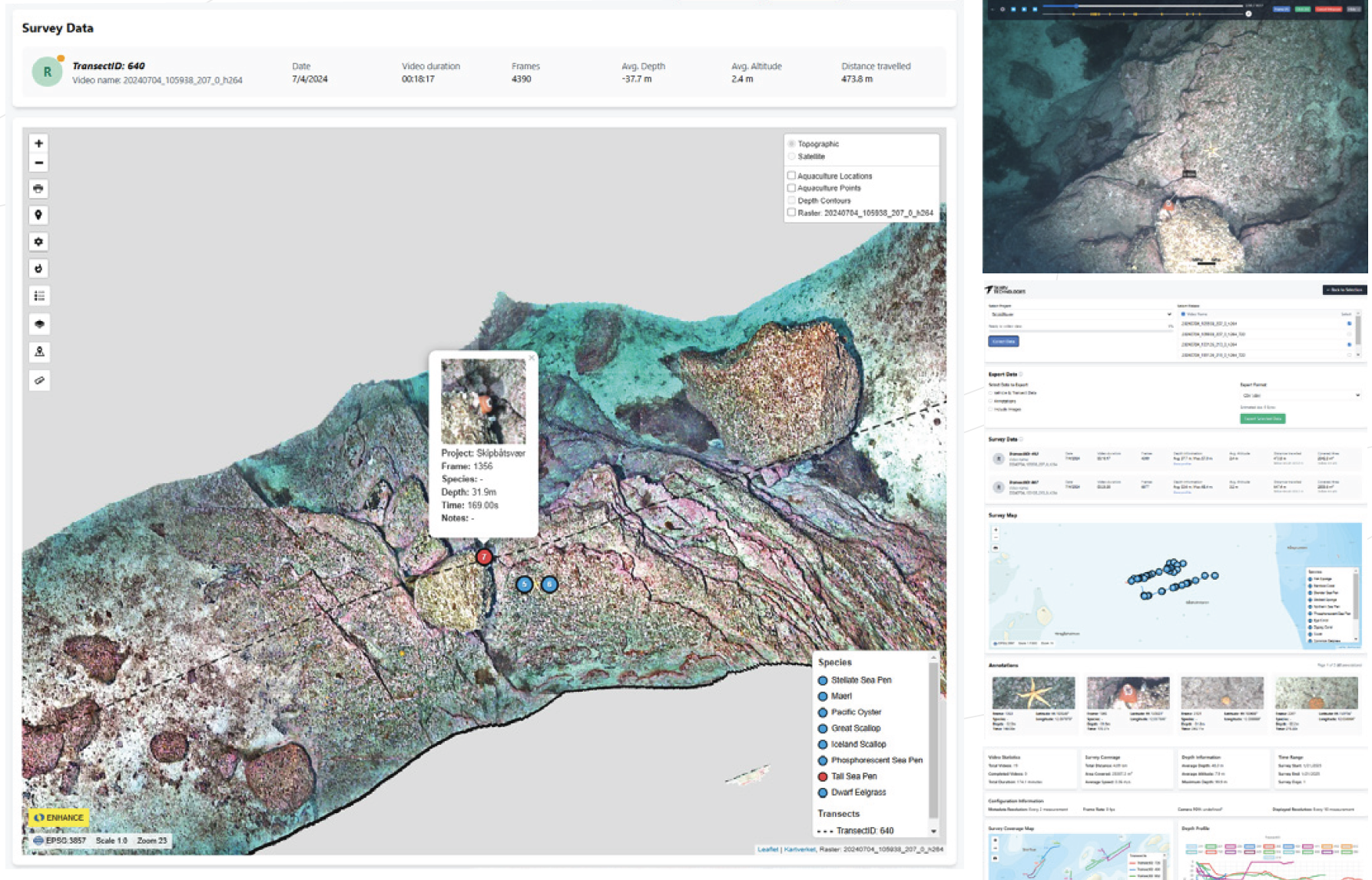Click the location pin marker tool

point(38,215)
